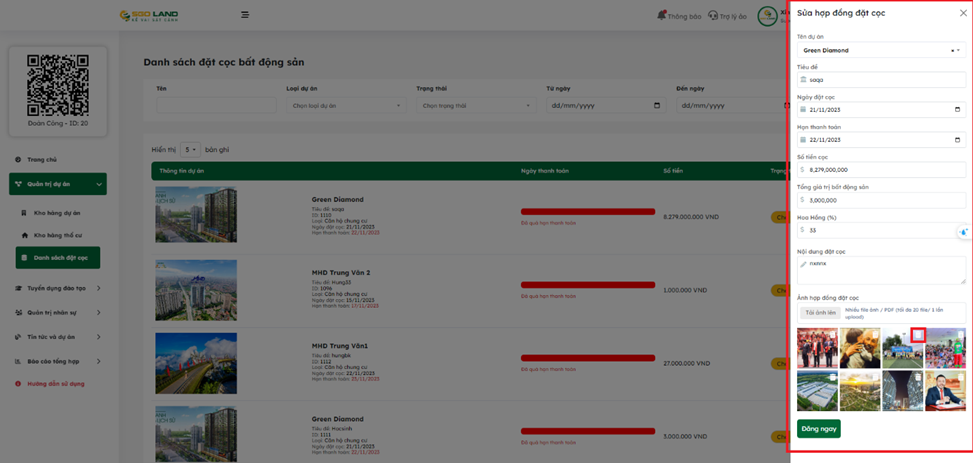This screenshot has width=973, height=463.
Task: Open Chọn loại dự án dropdown
Action: [x=345, y=105]
